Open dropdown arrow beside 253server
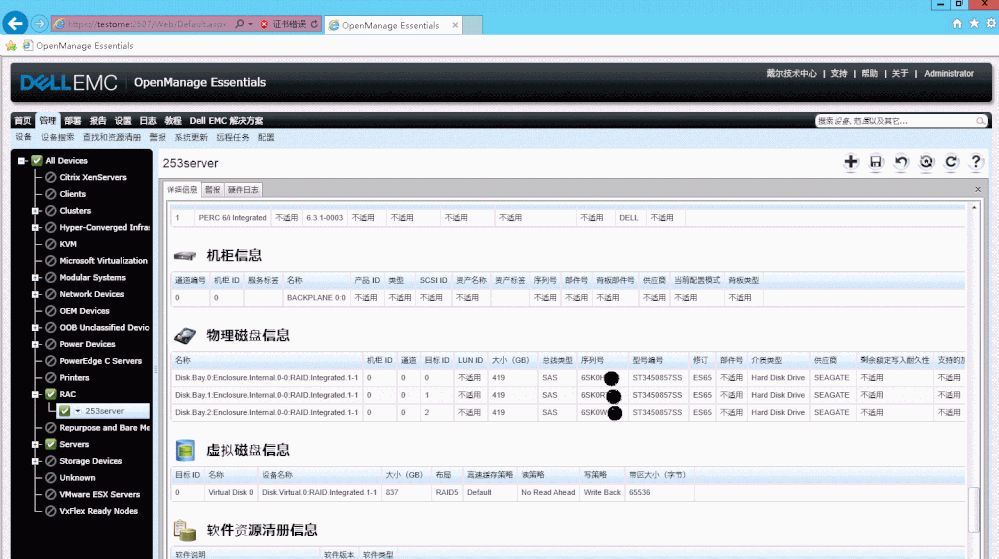 pos(77,411)
